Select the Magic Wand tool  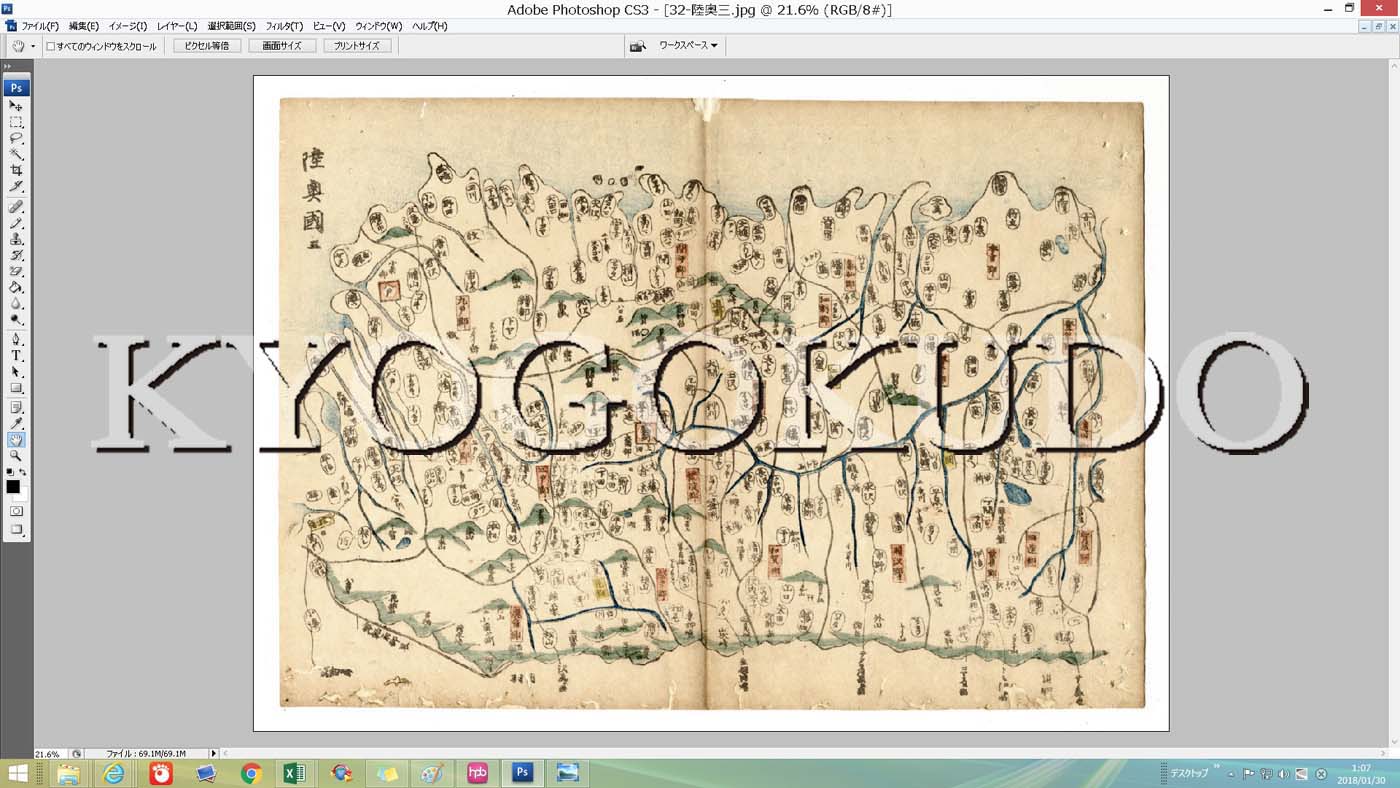click(x=16, y=154)
